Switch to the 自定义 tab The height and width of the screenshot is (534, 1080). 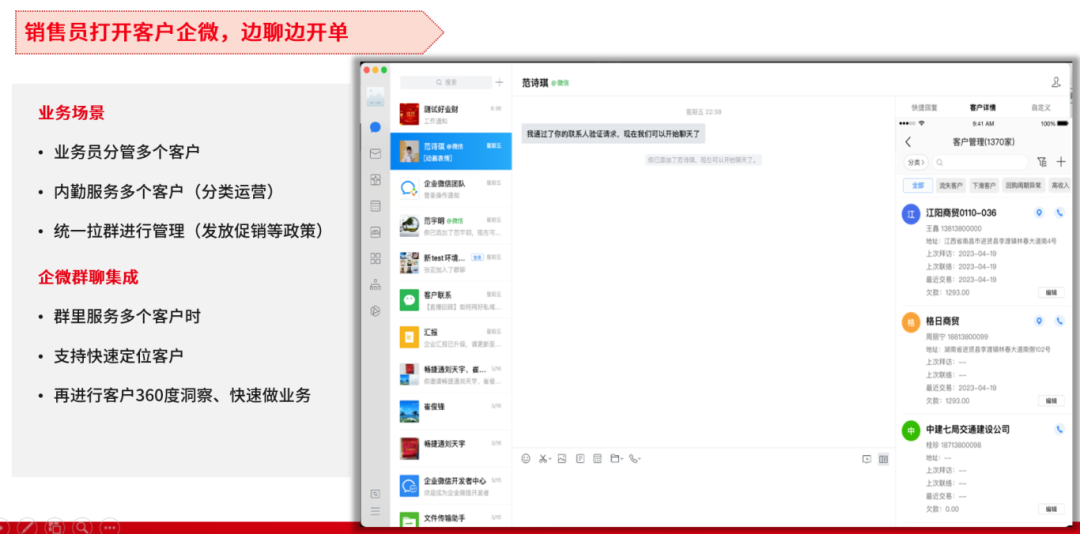click(x=1041, y=107)
